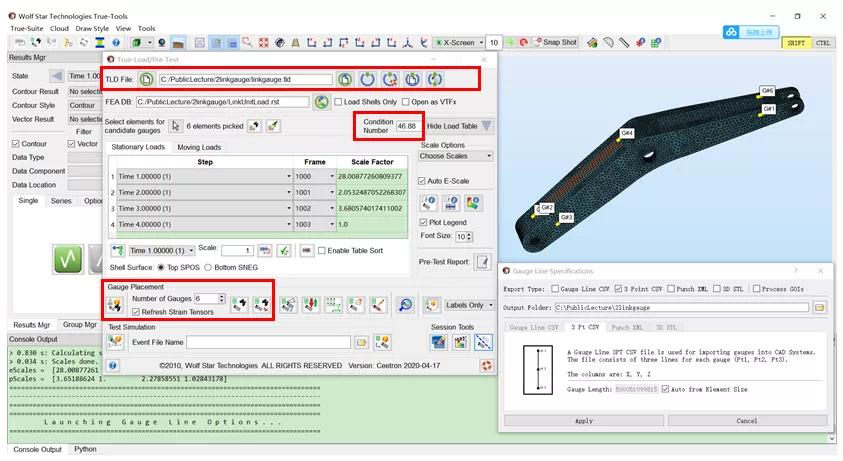Click the fit view red arrows toolbar icon

tap(263, 42)
